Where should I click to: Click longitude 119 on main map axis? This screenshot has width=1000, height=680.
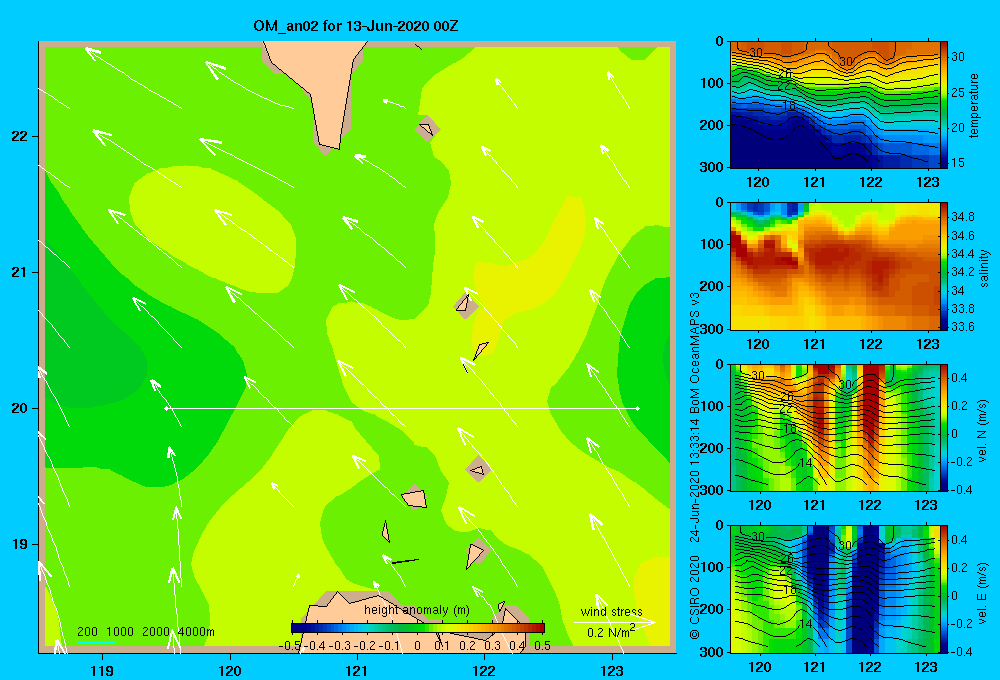(102, 670)
